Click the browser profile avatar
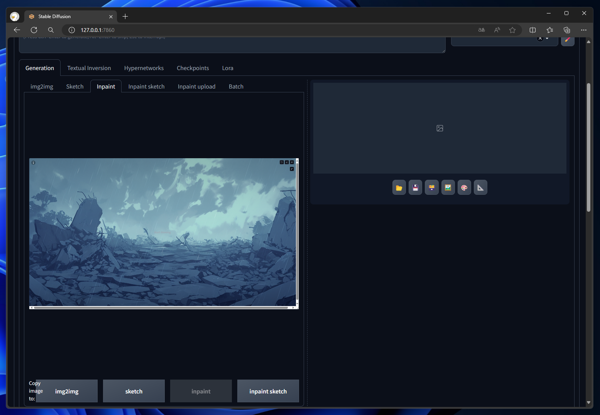The image size is (600, 415). click(15, 16)
